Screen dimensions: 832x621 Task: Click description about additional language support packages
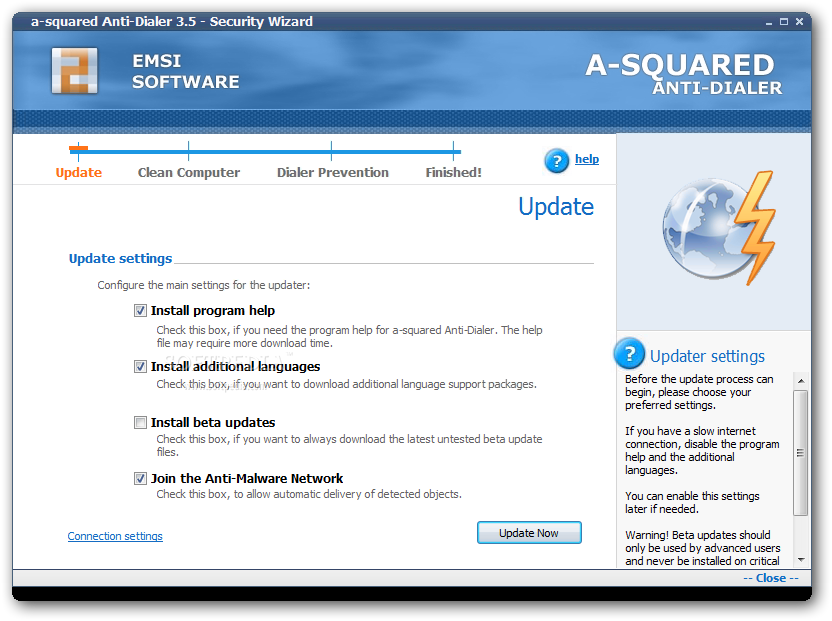point(346,384)
